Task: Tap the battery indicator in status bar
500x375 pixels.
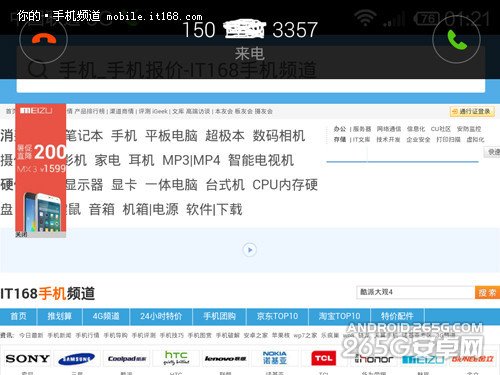Action: (428, 18)
